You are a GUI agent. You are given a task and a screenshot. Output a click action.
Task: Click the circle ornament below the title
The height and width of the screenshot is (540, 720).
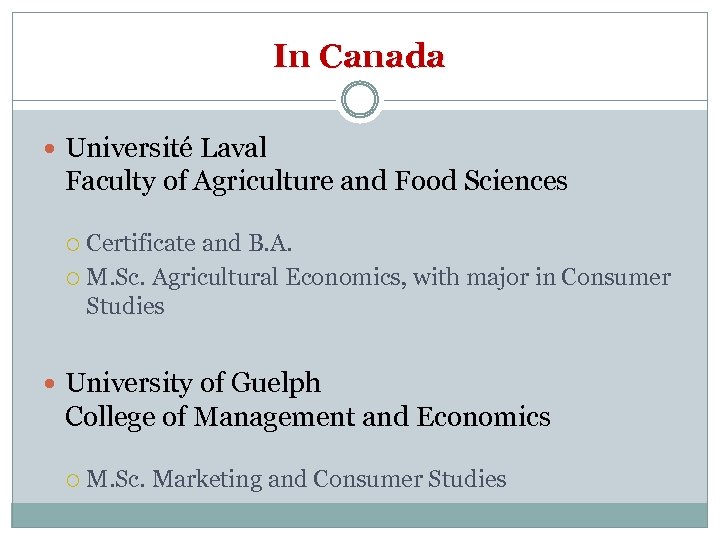click(359, 100)
